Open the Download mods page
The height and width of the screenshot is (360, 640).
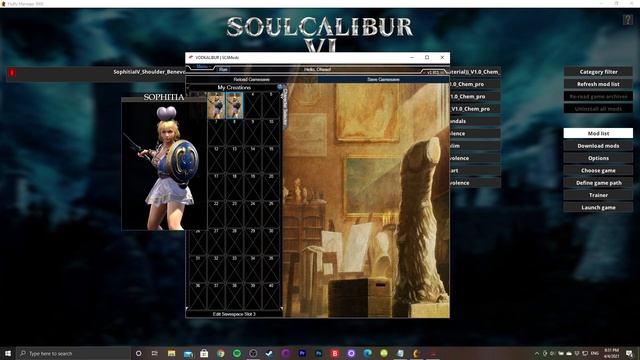pyautogui.click(x=598, y=146)
